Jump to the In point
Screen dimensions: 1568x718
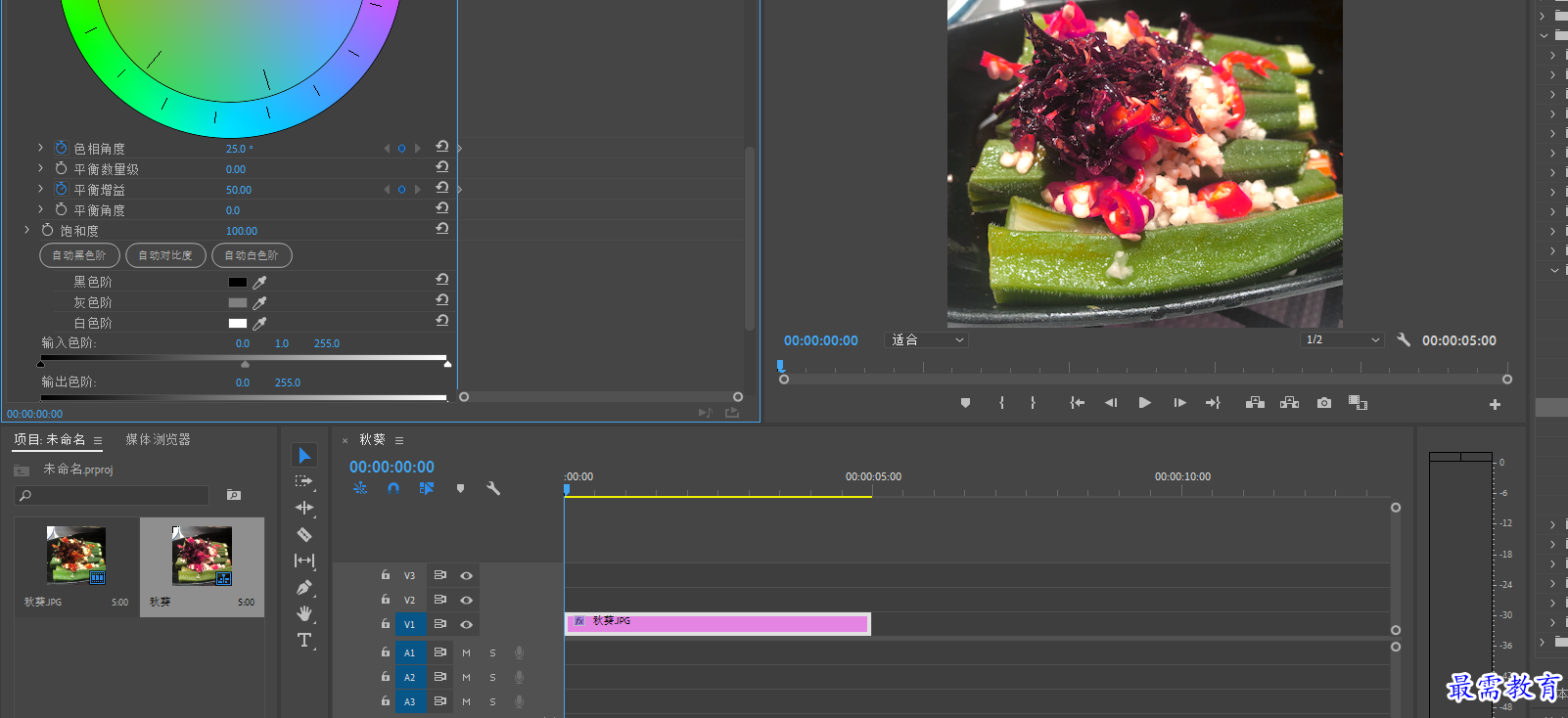[1077, 403]
